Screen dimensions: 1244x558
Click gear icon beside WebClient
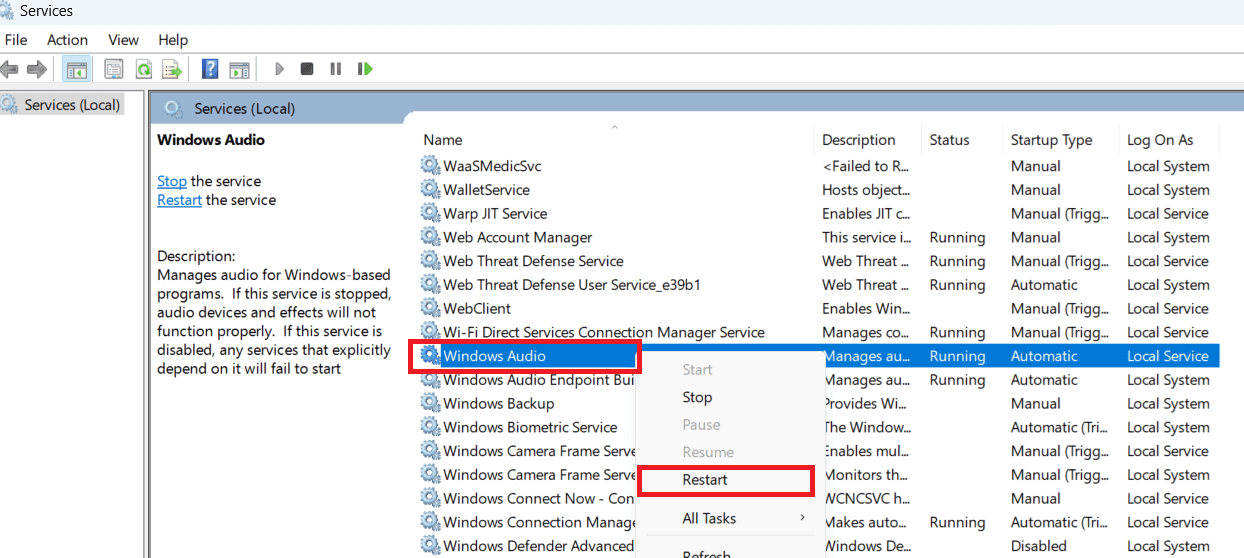(430, 308)
